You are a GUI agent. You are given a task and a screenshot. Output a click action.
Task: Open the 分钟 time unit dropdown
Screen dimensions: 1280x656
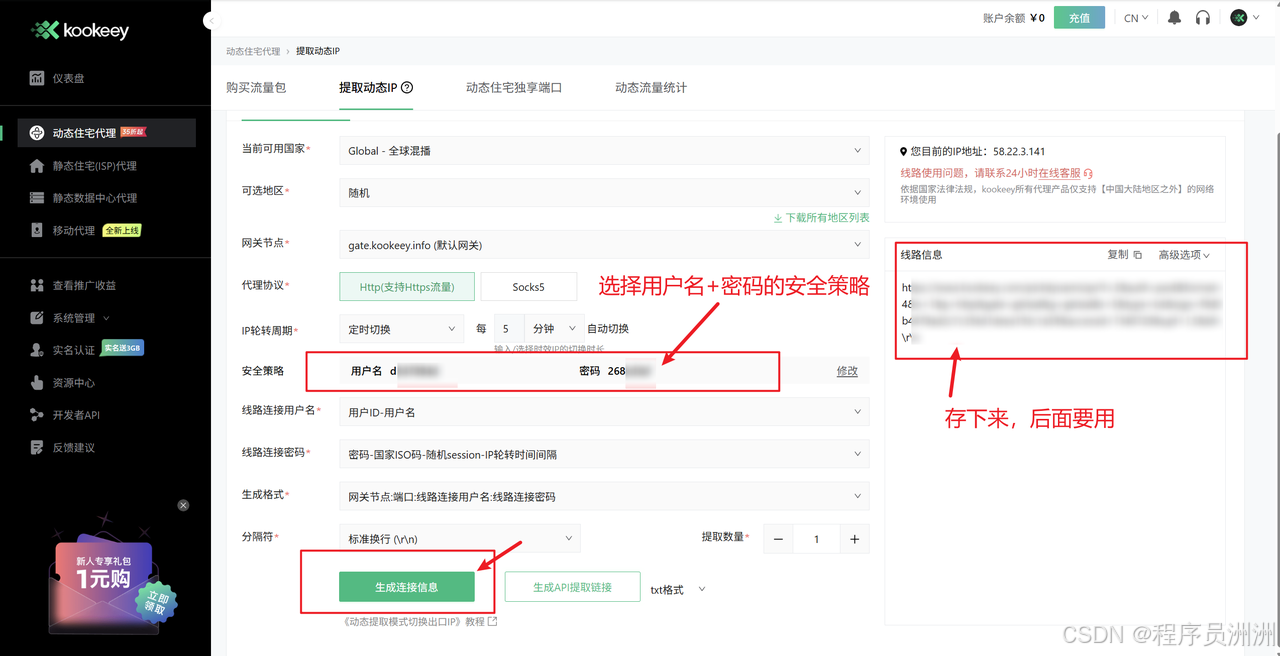tap(553, 329)
